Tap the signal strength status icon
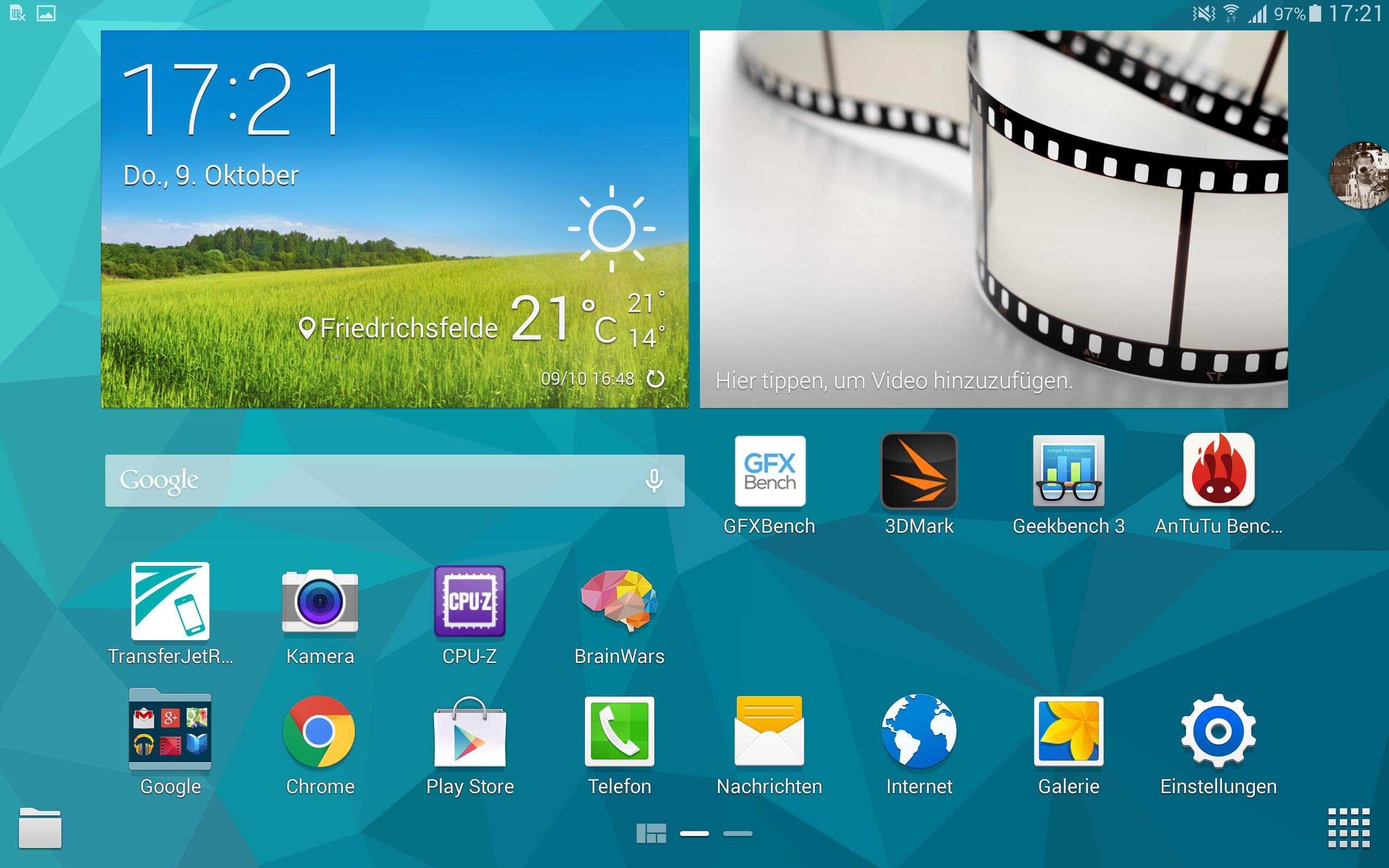The image size is (1389, 868). click(x=1257, y=13)
